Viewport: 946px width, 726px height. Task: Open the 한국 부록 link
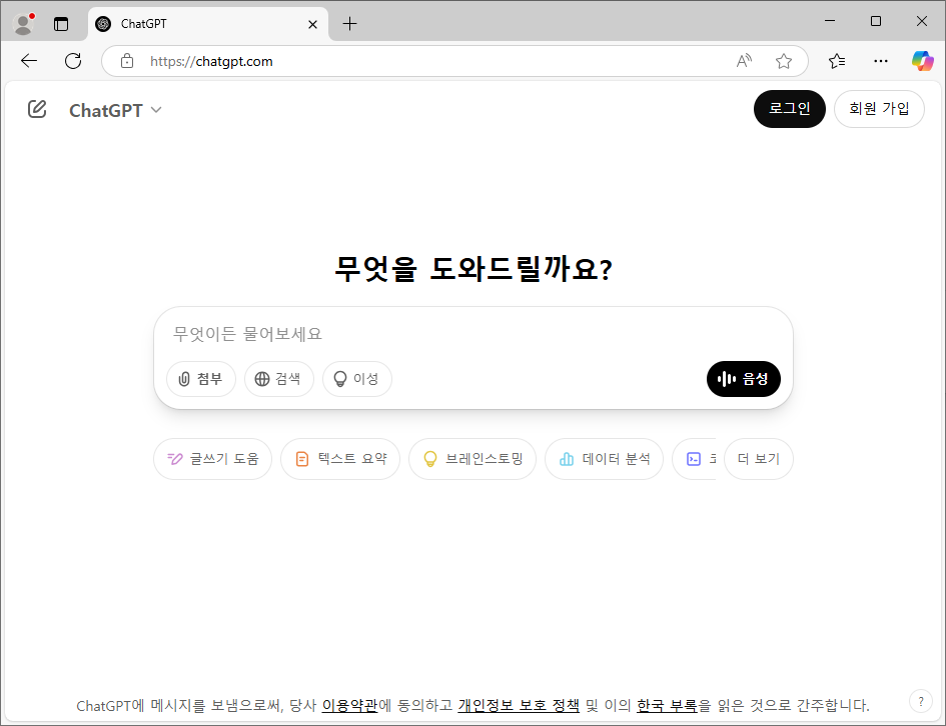coord(667,705)
